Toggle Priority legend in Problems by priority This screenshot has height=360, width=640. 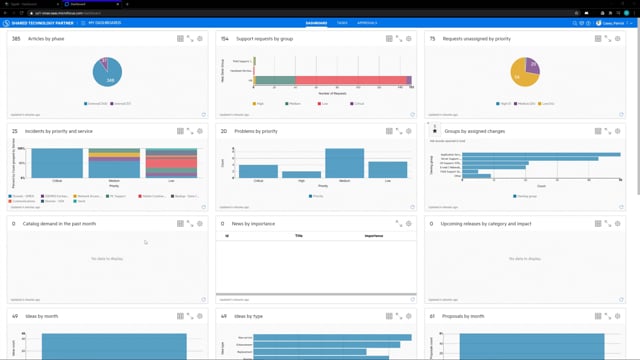(x=316, y=196)
